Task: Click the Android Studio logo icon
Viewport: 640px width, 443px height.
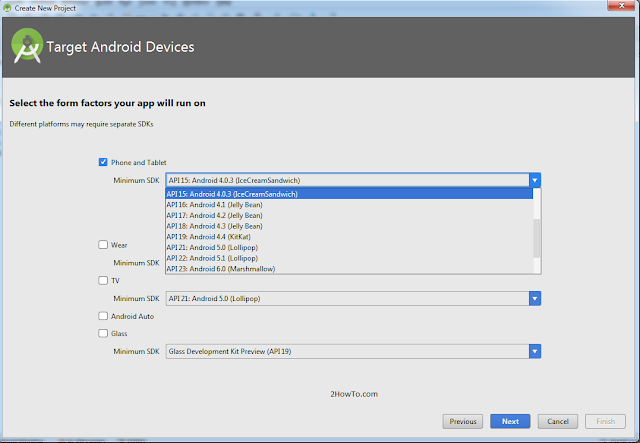Action: point(27,46)
